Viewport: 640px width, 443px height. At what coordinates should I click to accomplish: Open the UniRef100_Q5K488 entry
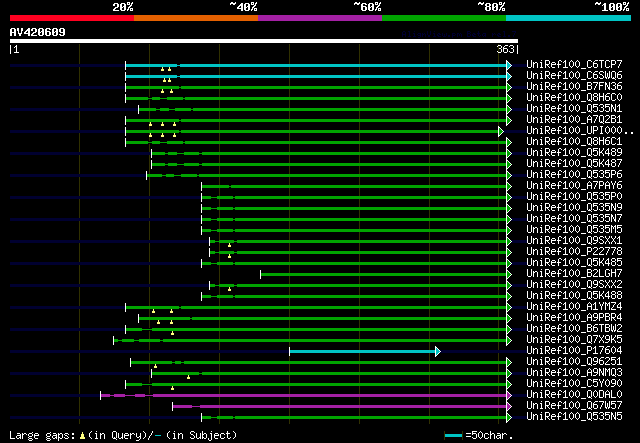click(x=574, y=296)
